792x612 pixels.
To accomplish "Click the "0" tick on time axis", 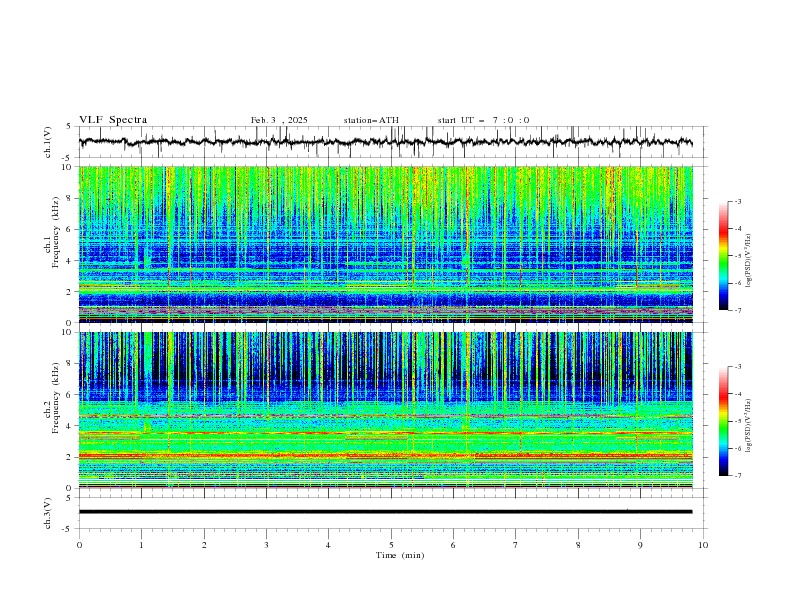I will click(79, 545).
